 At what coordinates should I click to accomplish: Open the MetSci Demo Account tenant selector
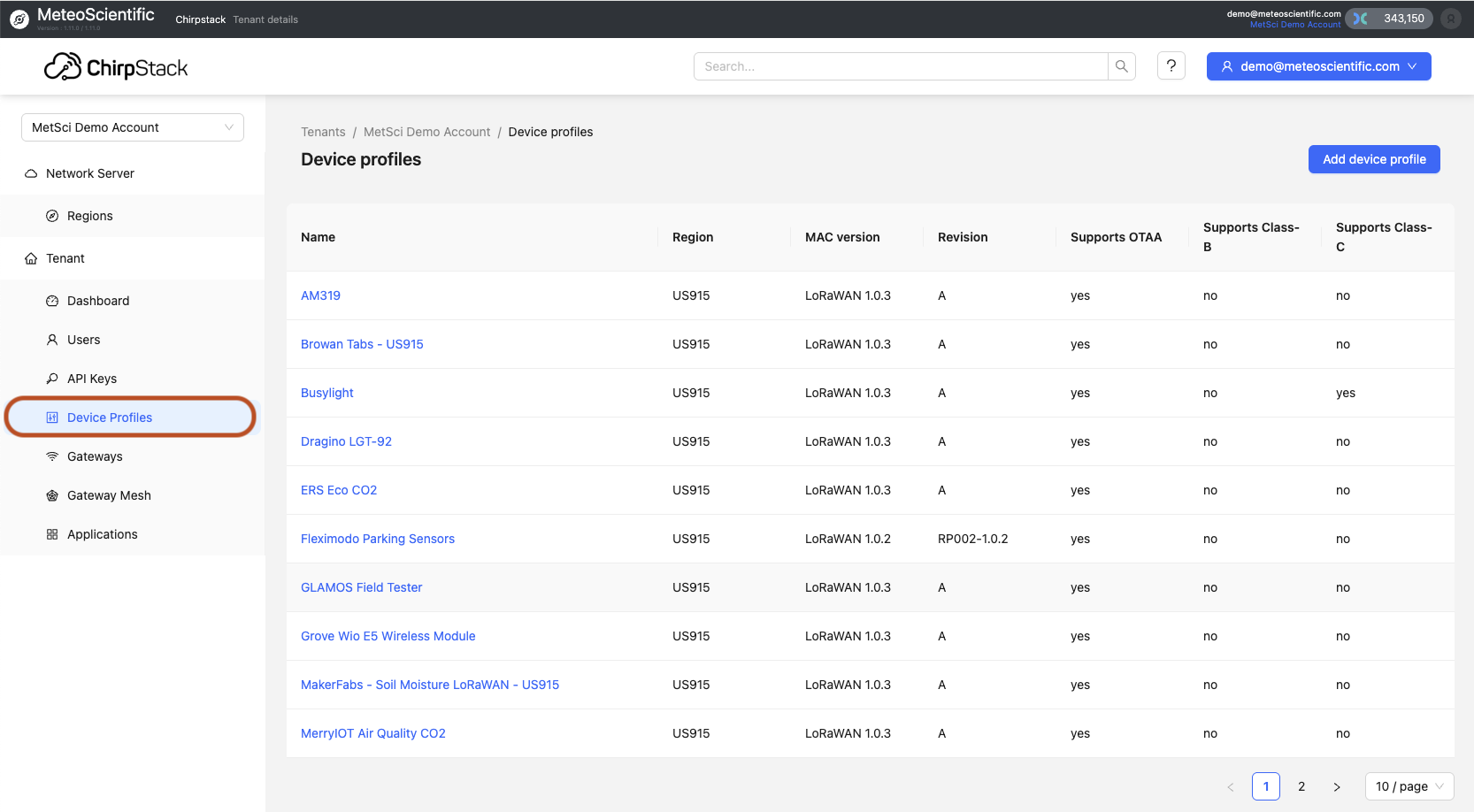pos(131,126)
